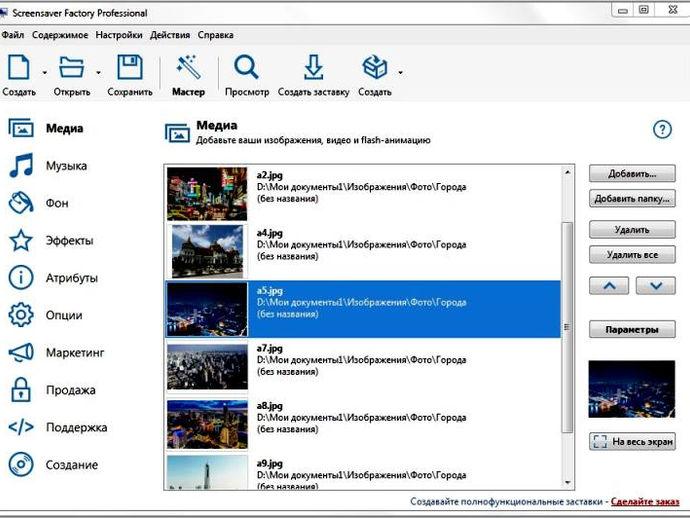Click the media list vertical scrollbar thumb
This screenshot has height=518, width=690.
567,327
